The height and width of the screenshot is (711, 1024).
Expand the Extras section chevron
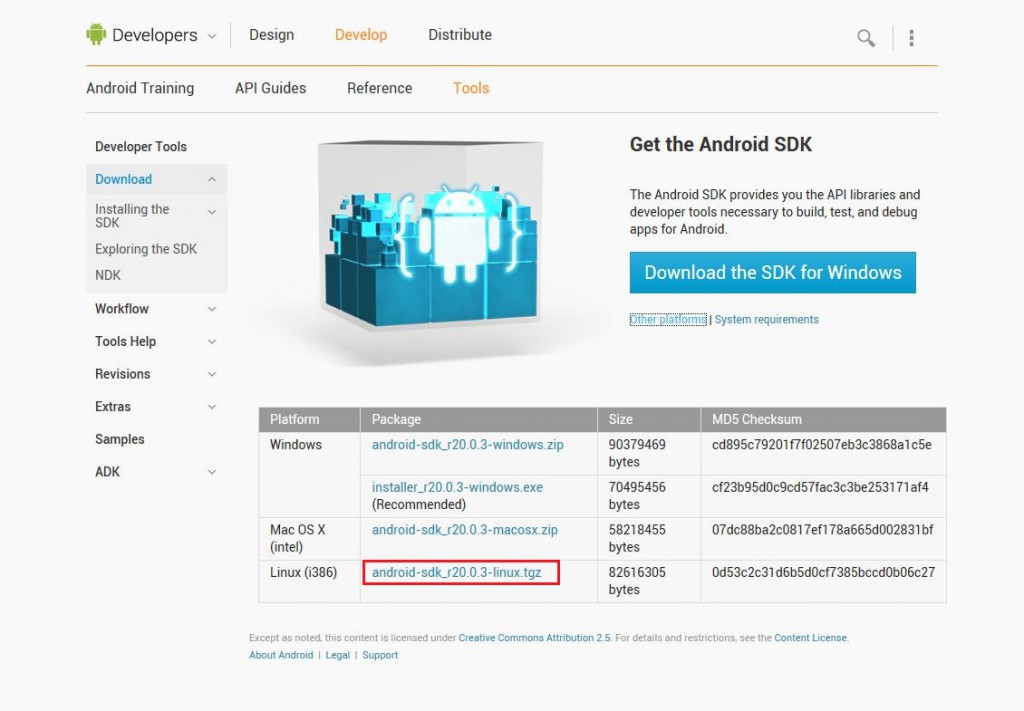(212, 407)
